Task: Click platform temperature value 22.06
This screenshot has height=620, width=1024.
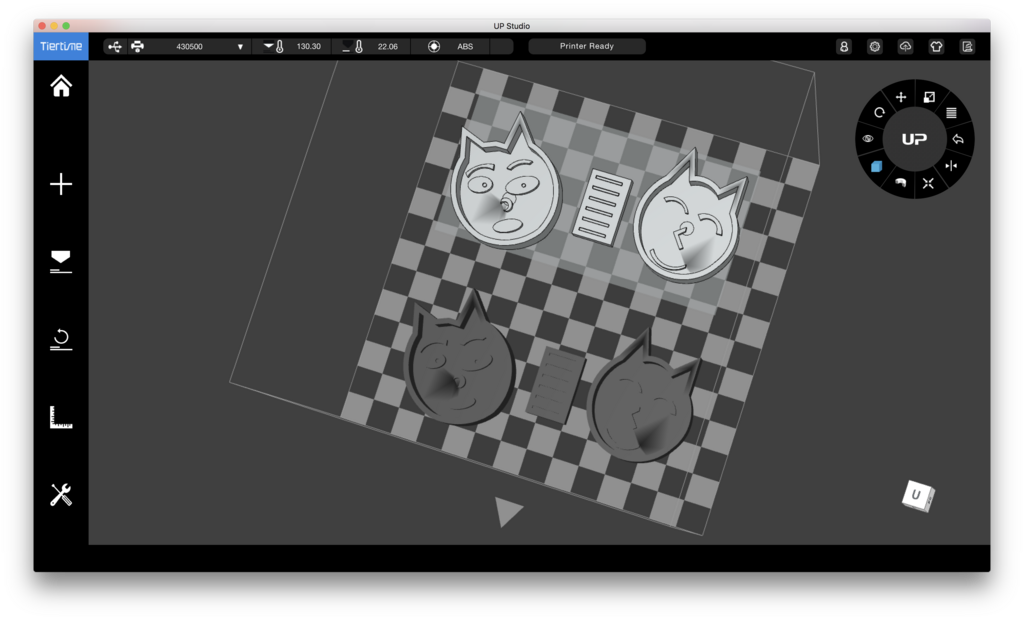Action: click(387, 46)
